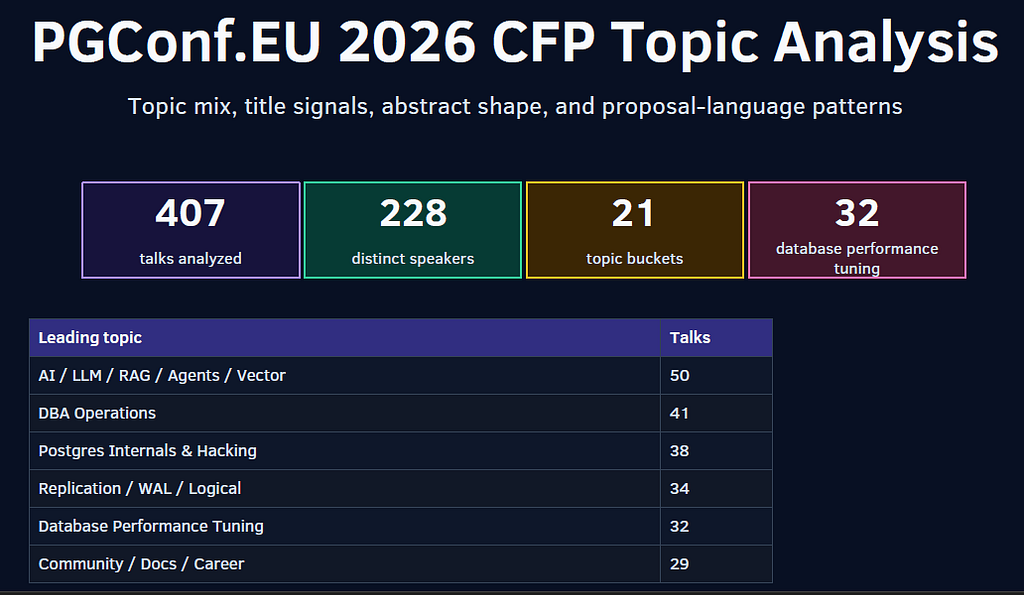Click the subtitle about topic mix
Image resolution: width=1024 pixels, height=595 pixels.
(515, 106)
